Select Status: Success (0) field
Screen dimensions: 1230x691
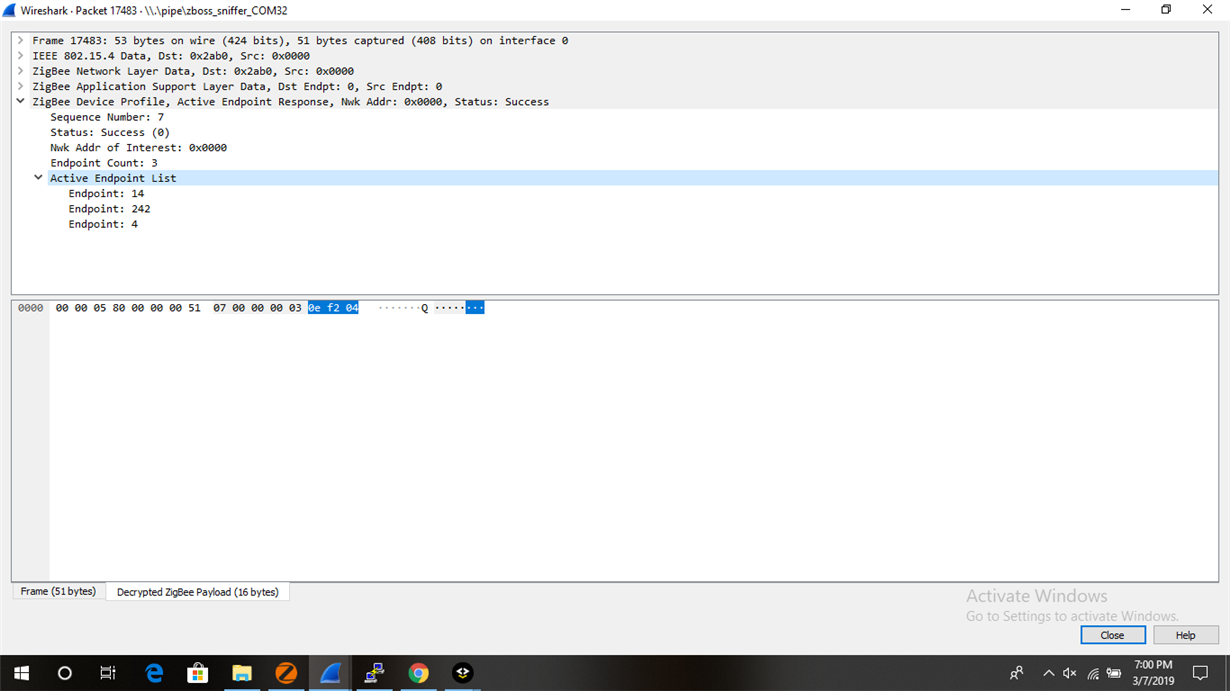coord(110,132)
